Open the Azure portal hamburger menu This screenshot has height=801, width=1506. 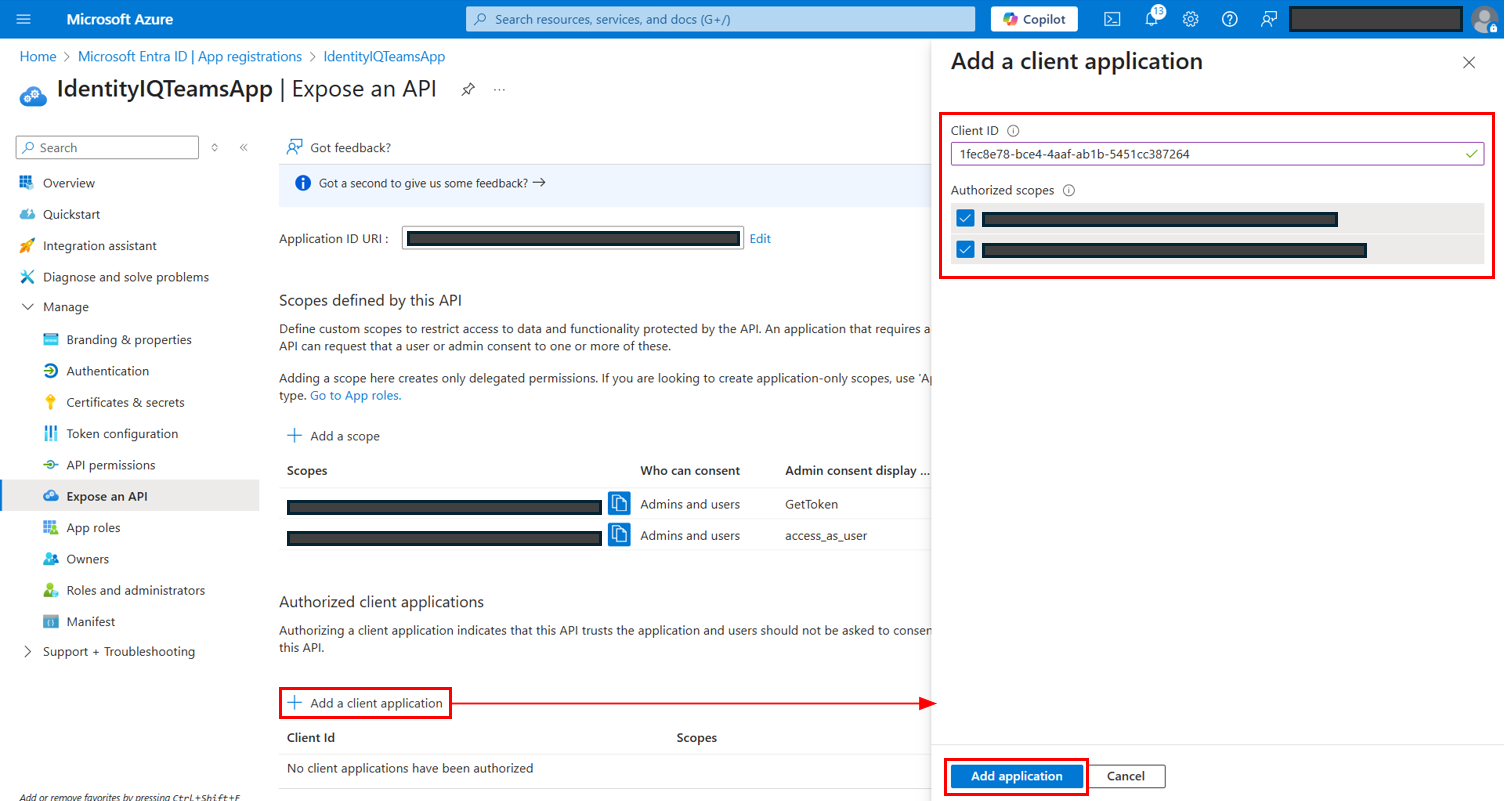[x=24, y=19]
